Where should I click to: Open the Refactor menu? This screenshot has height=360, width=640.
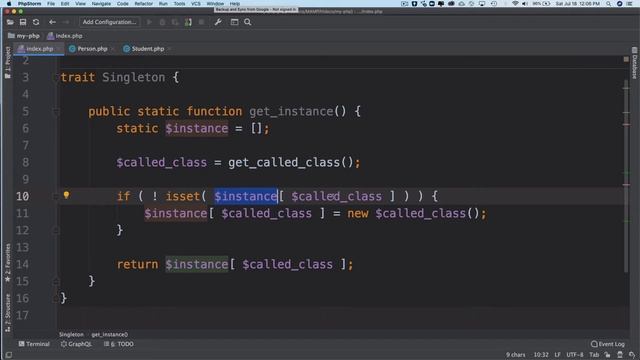[x=143, y=4]
